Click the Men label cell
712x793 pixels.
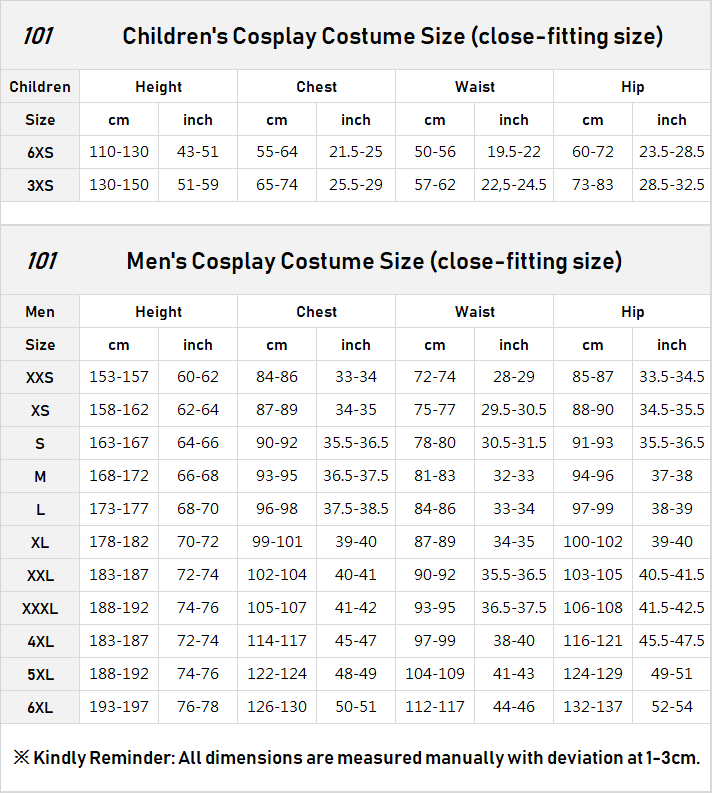(40, 312)
